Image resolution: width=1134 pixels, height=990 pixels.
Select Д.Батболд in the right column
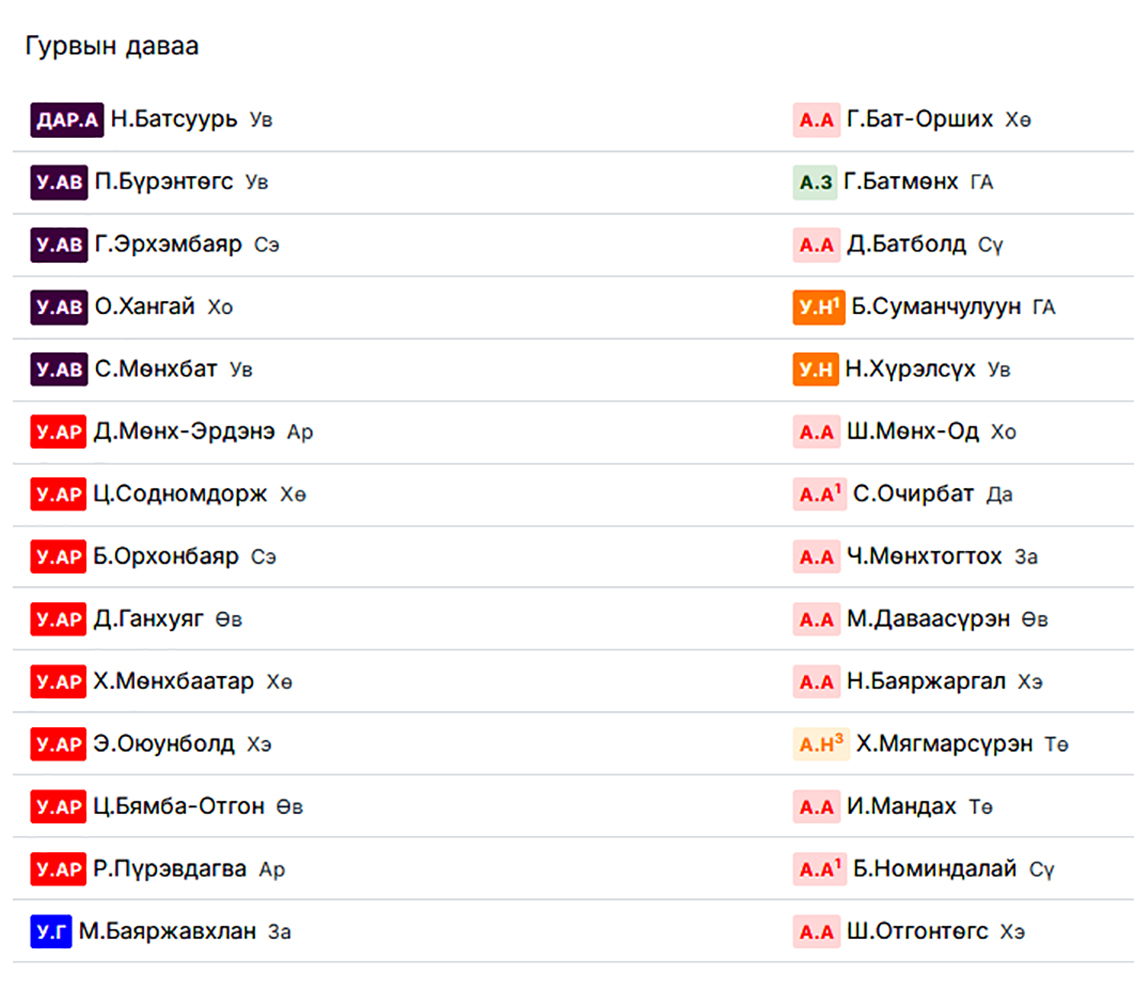tap(906, 244)
